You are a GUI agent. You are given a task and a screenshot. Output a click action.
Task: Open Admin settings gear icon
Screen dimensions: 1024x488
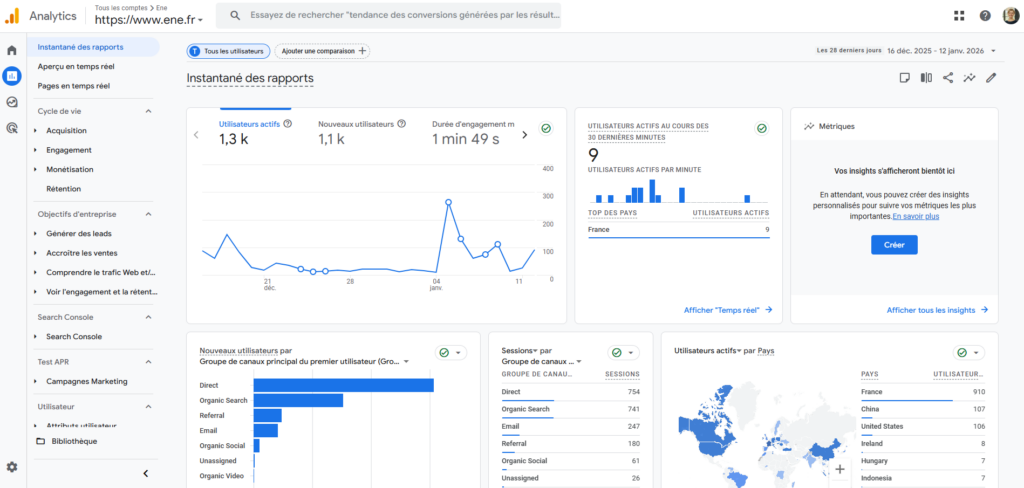12,467
